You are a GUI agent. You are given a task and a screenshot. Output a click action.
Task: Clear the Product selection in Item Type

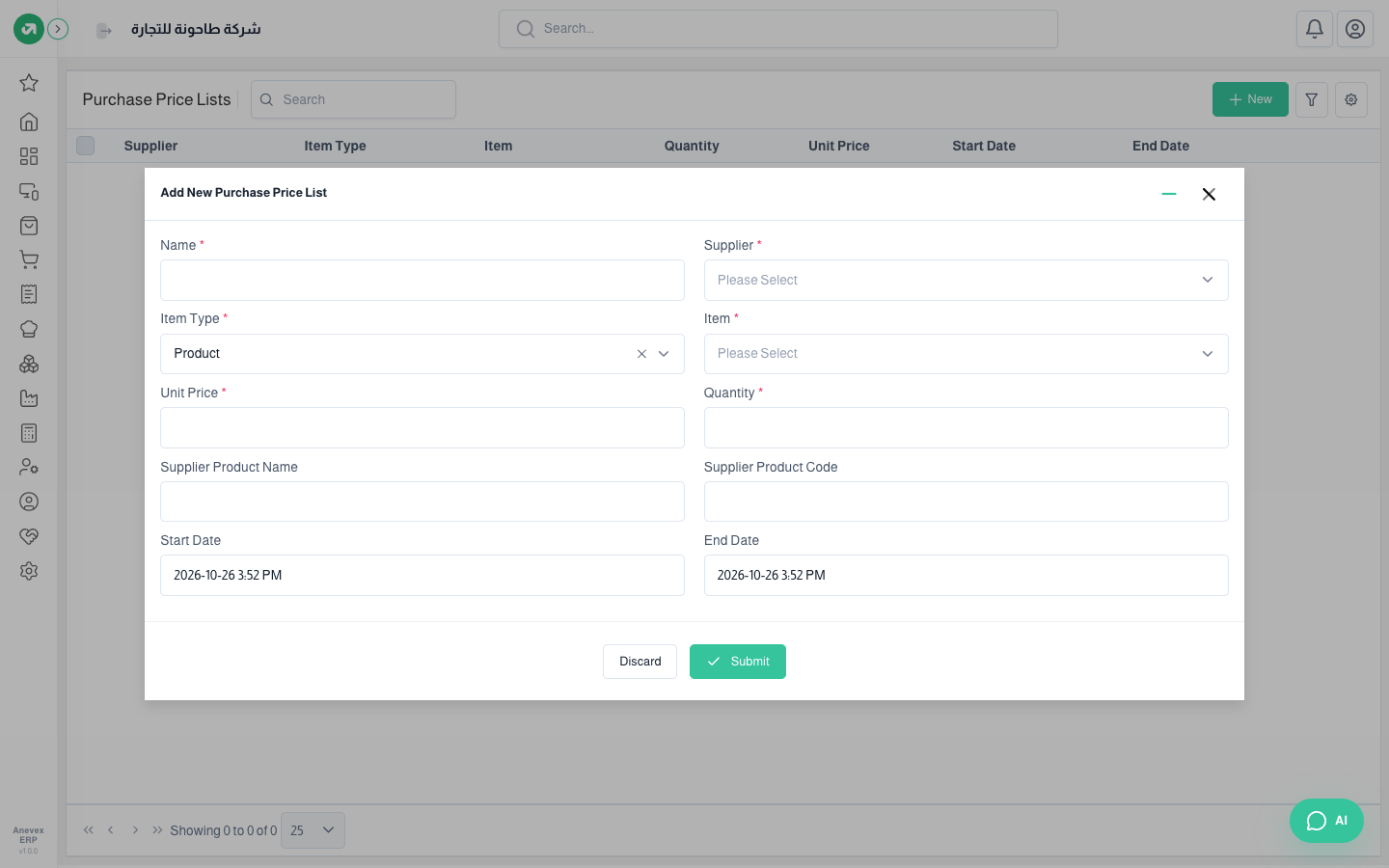coord(641,354)
